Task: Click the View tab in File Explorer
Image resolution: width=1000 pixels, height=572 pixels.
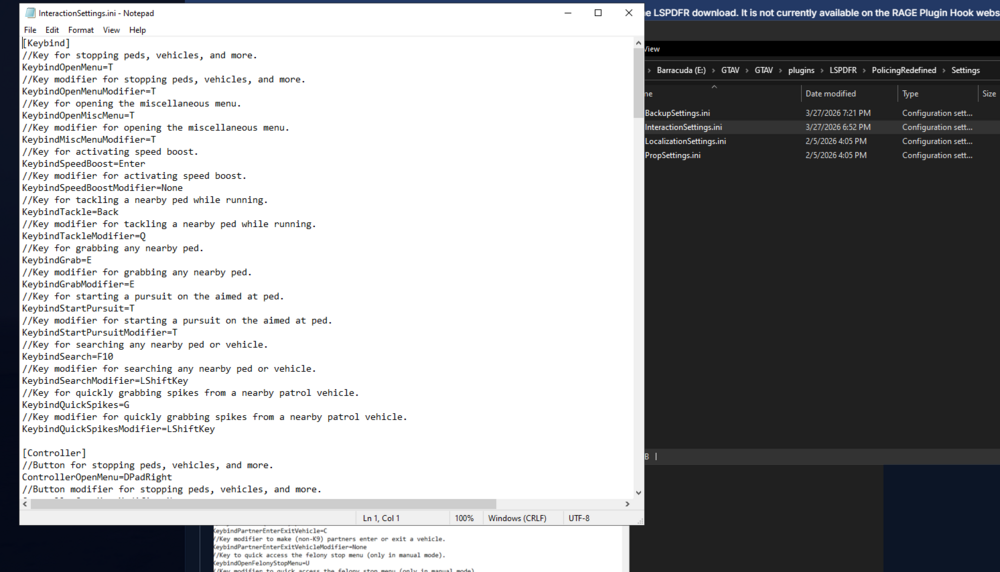Action: click(652, 49)
